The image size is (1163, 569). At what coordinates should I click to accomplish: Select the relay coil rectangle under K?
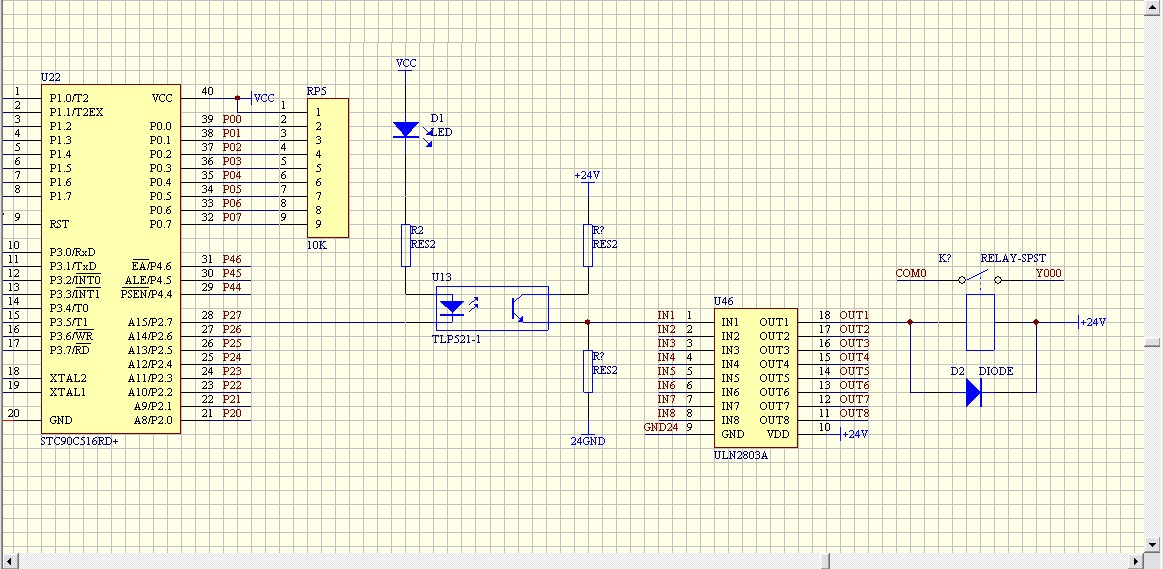pos(980,322)
